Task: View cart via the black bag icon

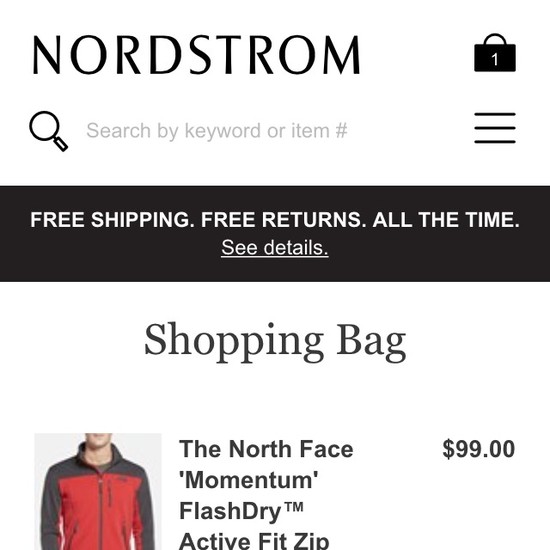Action: tap(495, 53)
